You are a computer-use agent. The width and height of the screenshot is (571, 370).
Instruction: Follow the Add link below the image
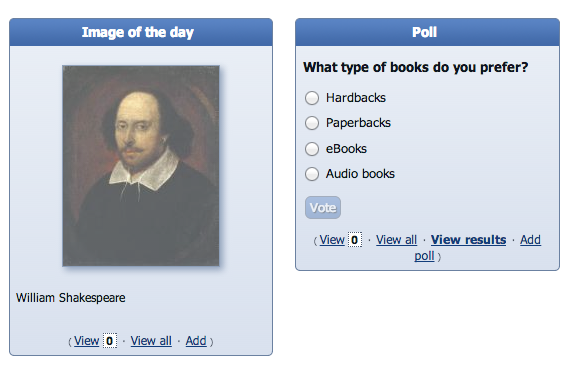tap(196, 341)
